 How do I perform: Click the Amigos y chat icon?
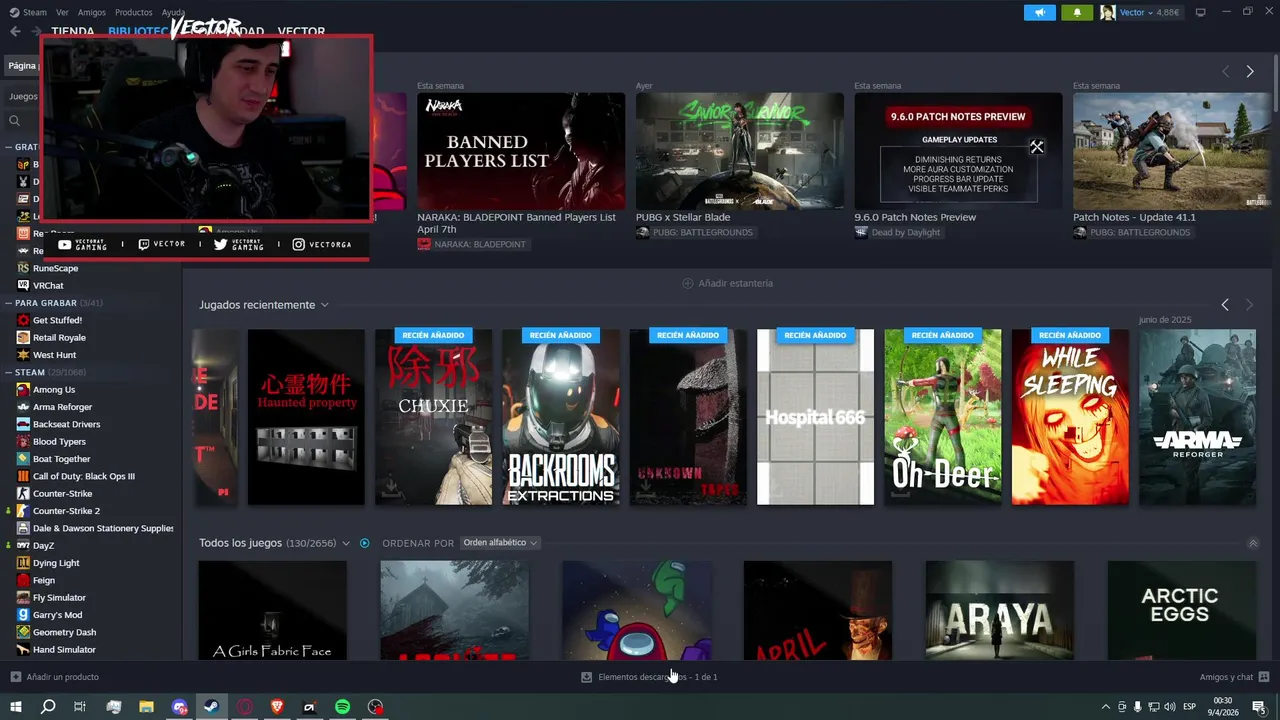pos(1264,677)
